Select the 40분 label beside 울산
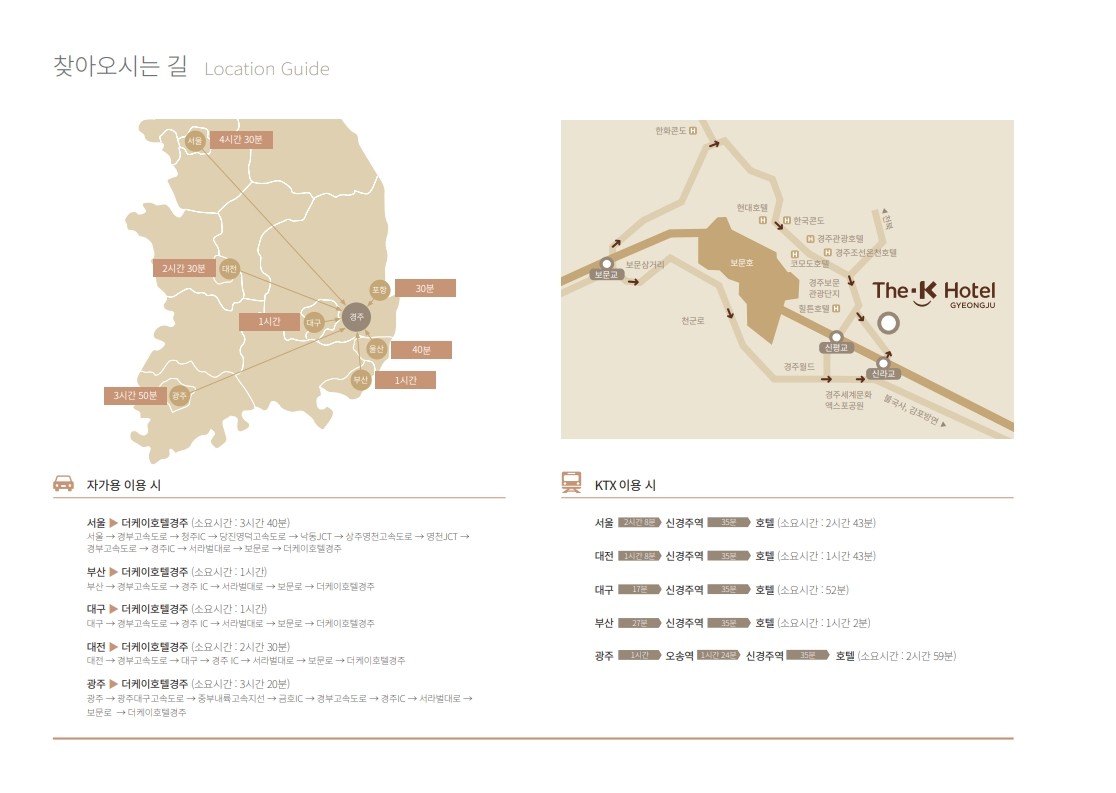The width and height of the screenshot is (1116, 793). coord(421,350)
